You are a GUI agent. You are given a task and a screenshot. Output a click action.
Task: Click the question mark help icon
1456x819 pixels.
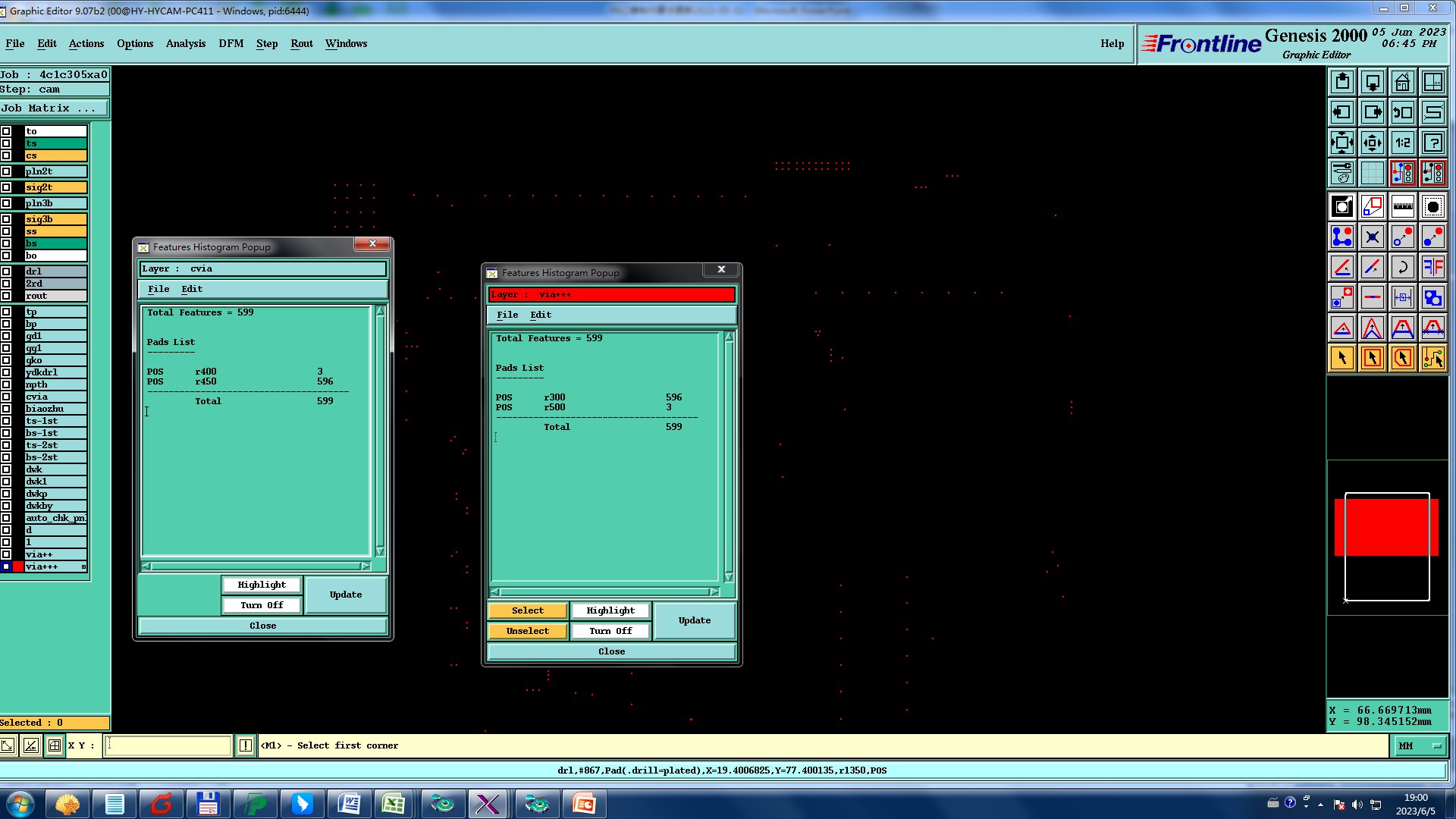click(1432, 143)
